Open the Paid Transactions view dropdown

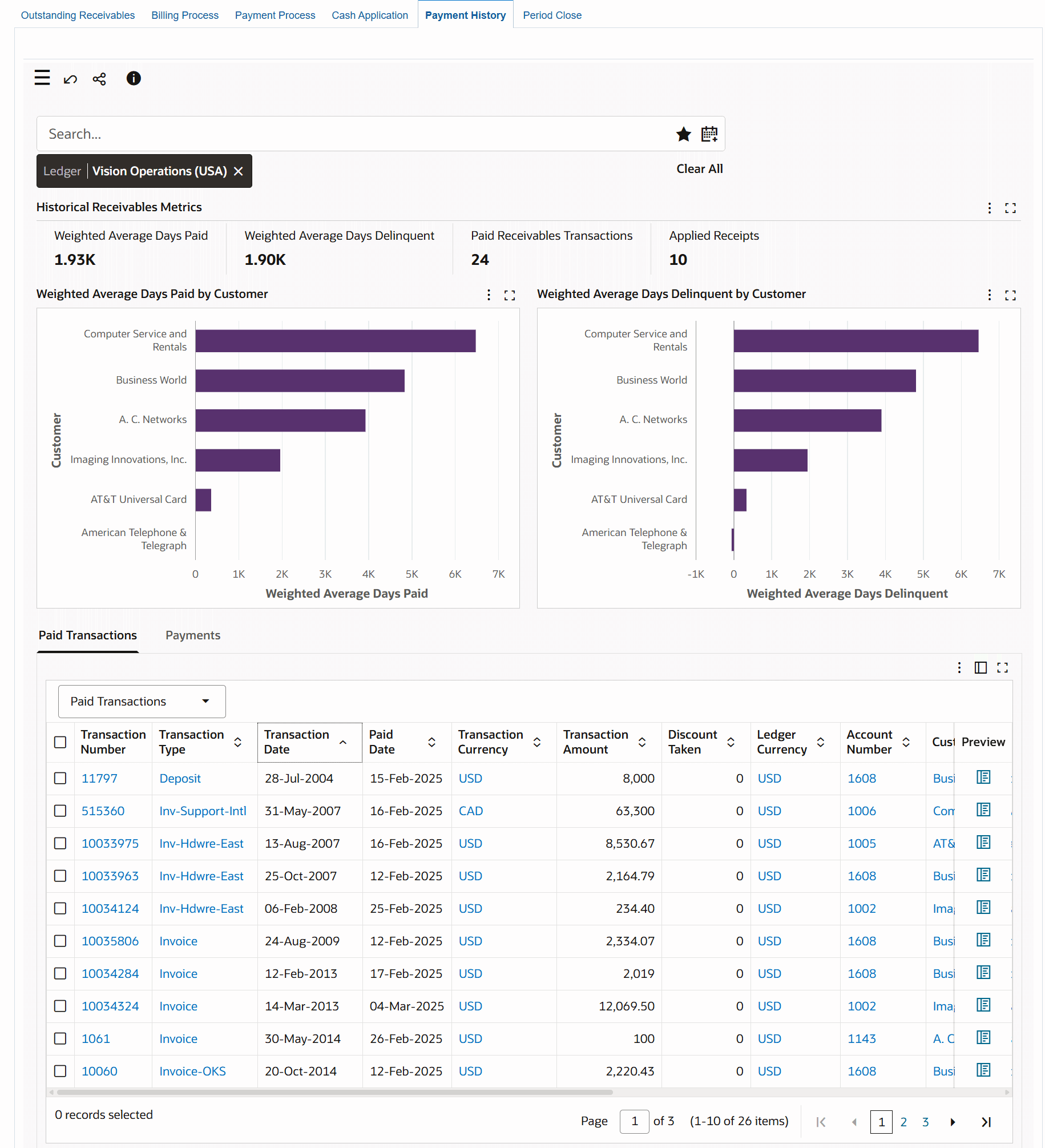(x=142, y=702)
